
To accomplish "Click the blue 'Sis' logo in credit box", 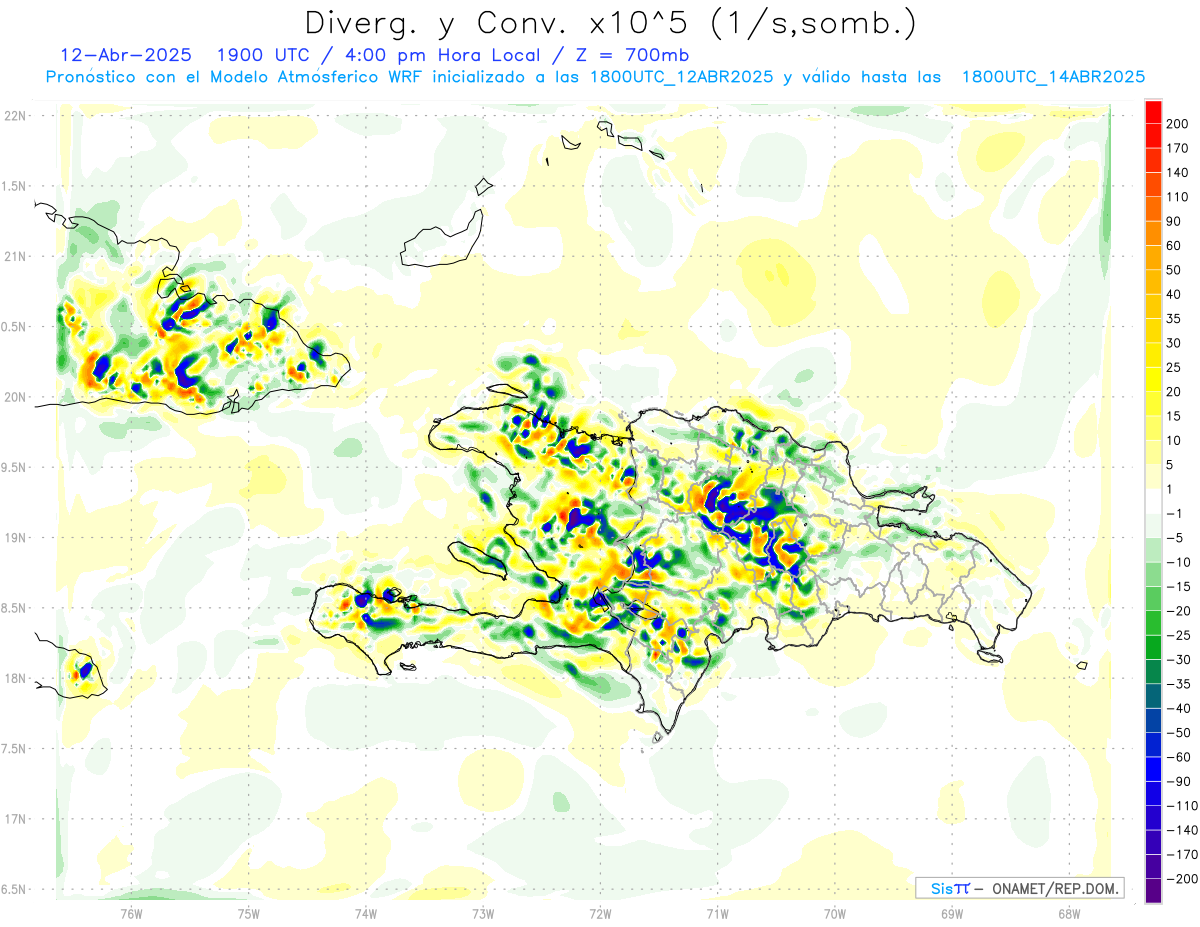I will 941,888.
